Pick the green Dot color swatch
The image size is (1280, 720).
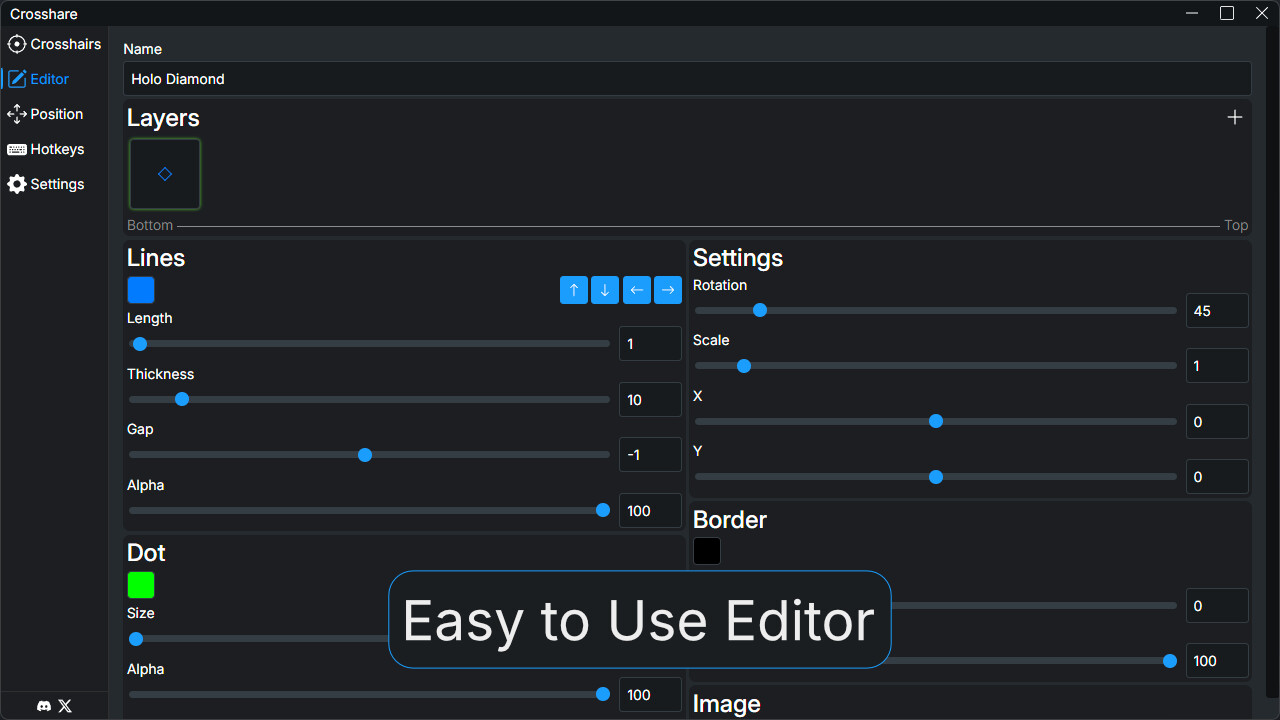pyautogui.click(x=141, y=585)
